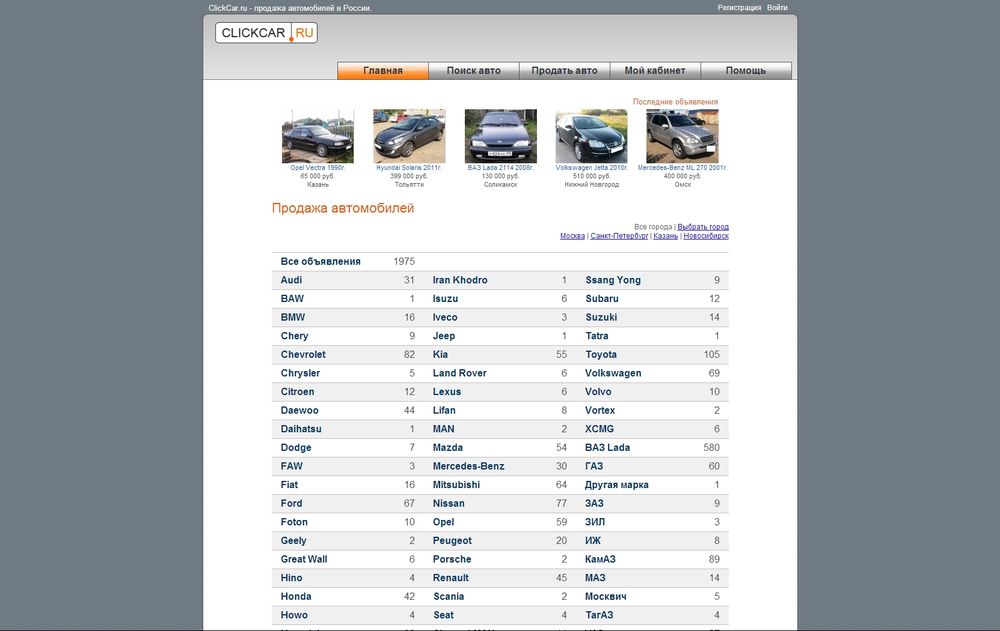Viewport: 1000px width, 631px height.
Task: Open the Volvo brand listings
Action: 598,392
